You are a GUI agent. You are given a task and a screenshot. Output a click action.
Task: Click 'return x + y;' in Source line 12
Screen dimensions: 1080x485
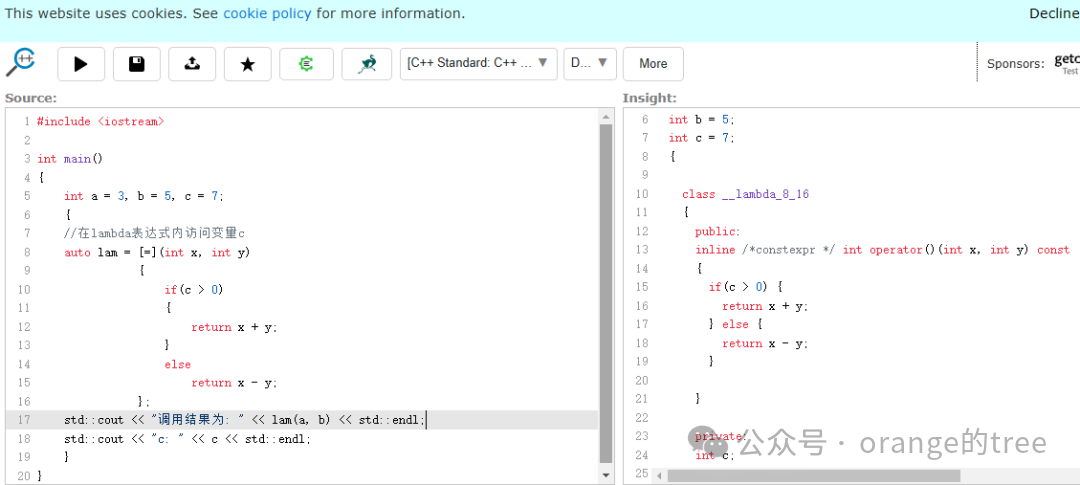pos(234,327)
